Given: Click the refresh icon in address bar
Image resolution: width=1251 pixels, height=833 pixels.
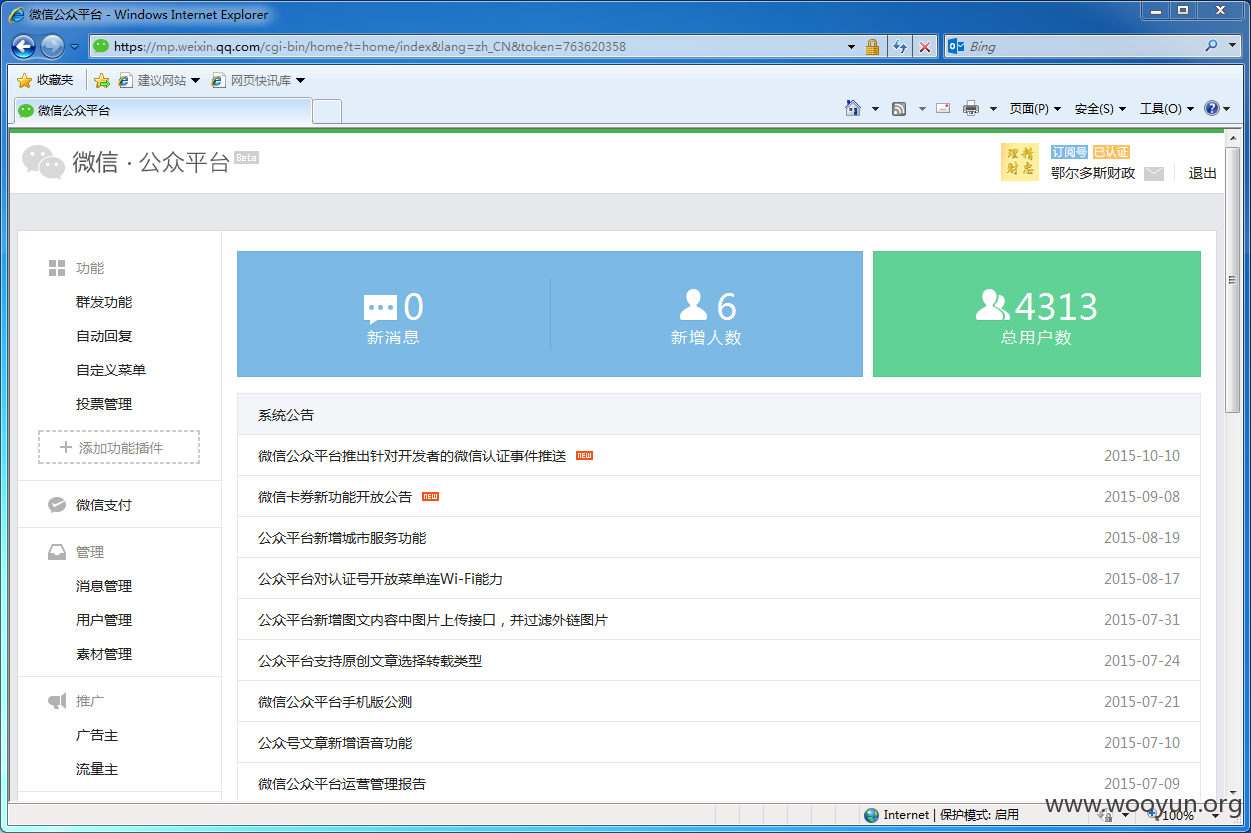Looking at the screenshot, I should point(899,47).
